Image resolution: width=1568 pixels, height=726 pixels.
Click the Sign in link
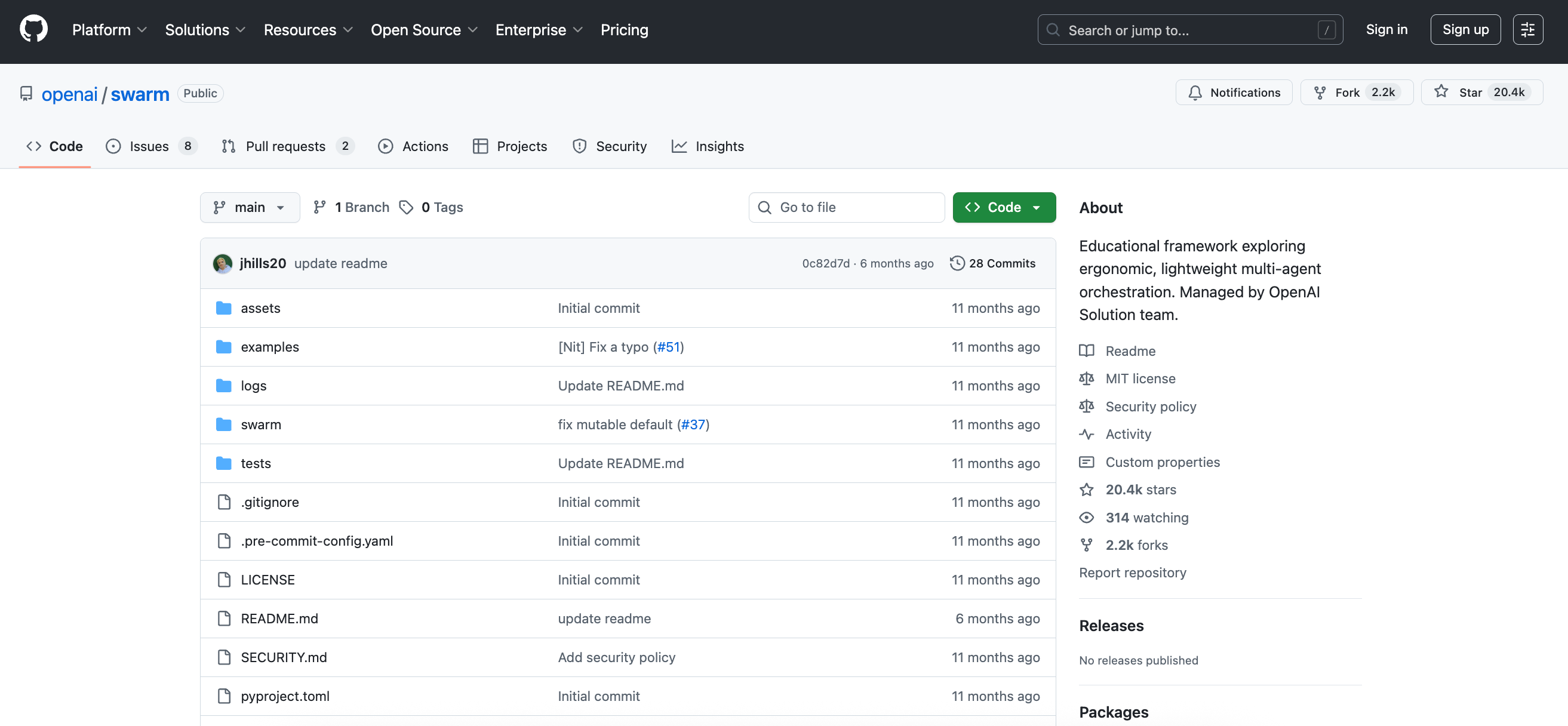(1386, 29)
